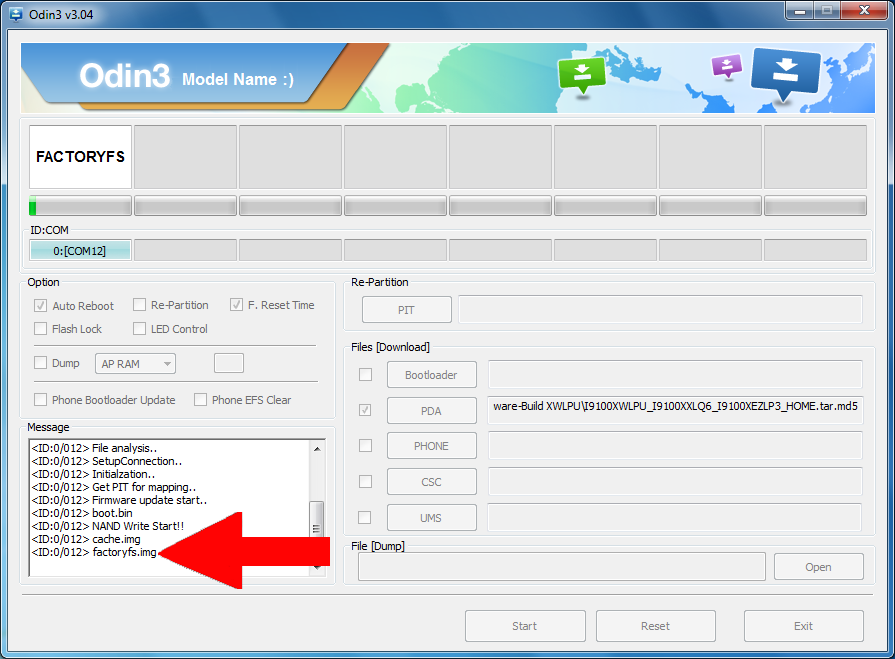Enable Phone EFS Clear checkbox
Image resolution: width=895 pixels, height=659 pixels.
pos(200,399)
